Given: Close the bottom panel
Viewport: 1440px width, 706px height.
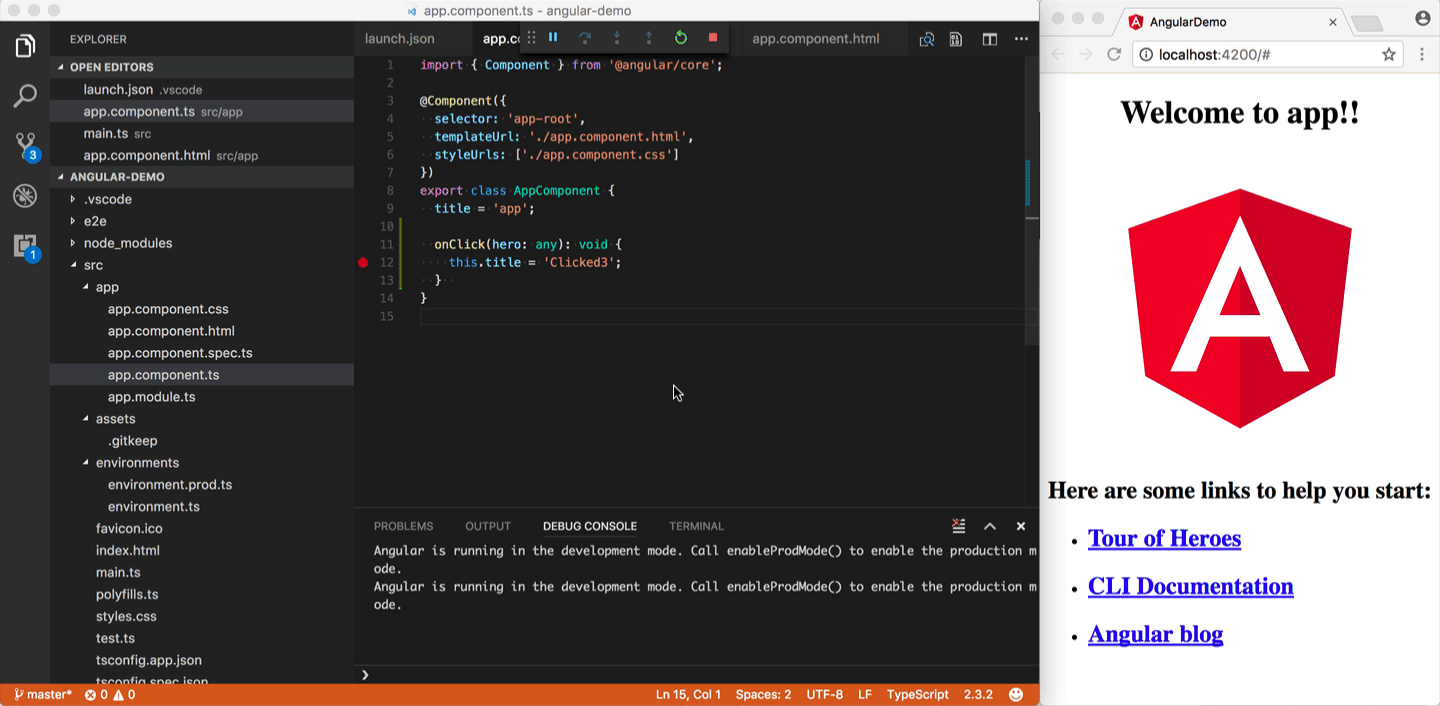Looking at the screenshot, I should [x=1021, y=526].
